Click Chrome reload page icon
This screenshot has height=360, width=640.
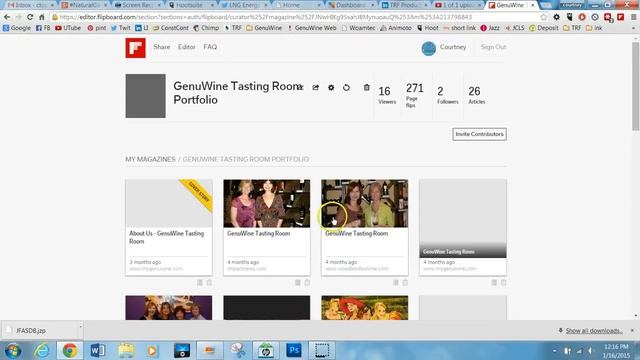pyautogui.click(x=30, y=17)
